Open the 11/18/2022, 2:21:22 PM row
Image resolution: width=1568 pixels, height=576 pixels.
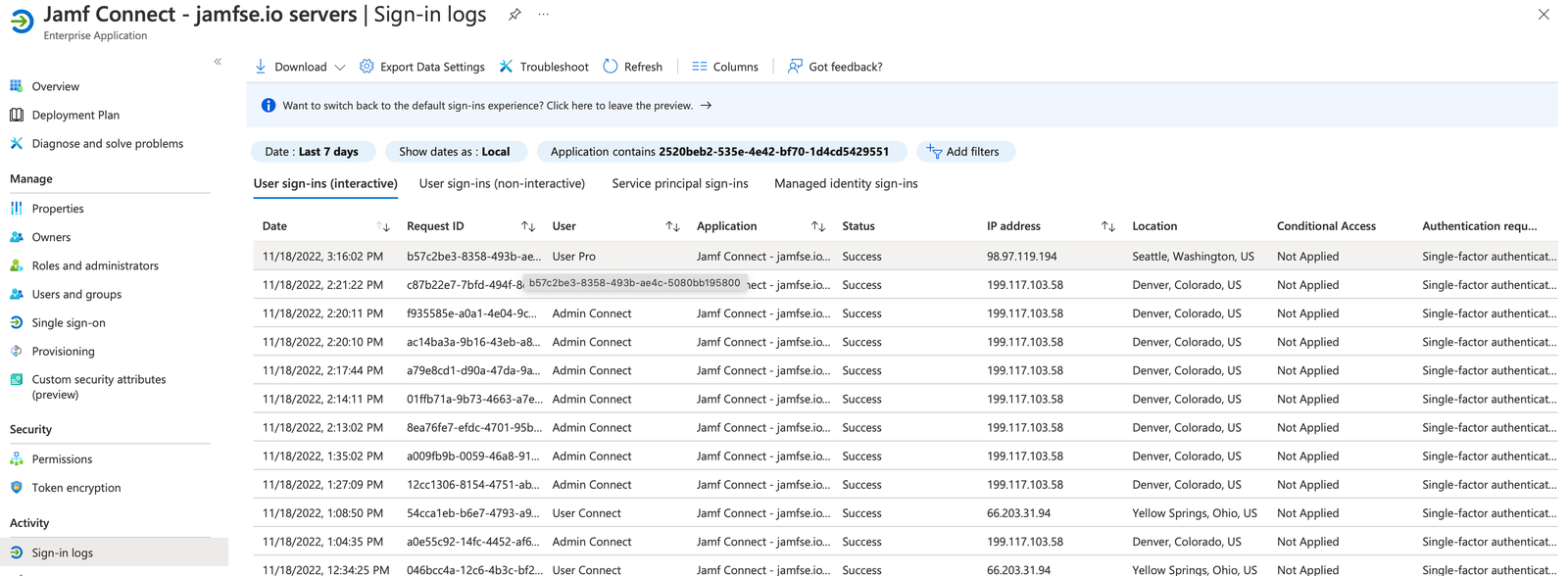coord(906,285)
